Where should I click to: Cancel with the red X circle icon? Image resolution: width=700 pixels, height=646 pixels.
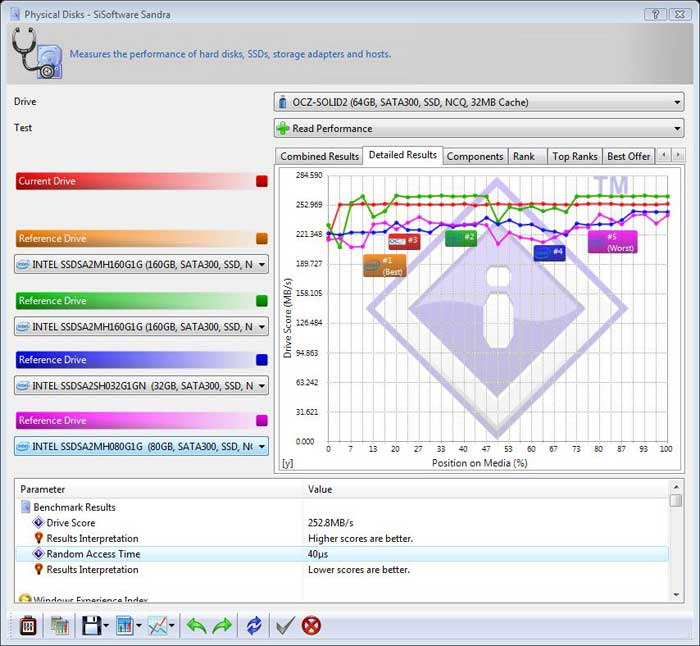click(311, 625)
